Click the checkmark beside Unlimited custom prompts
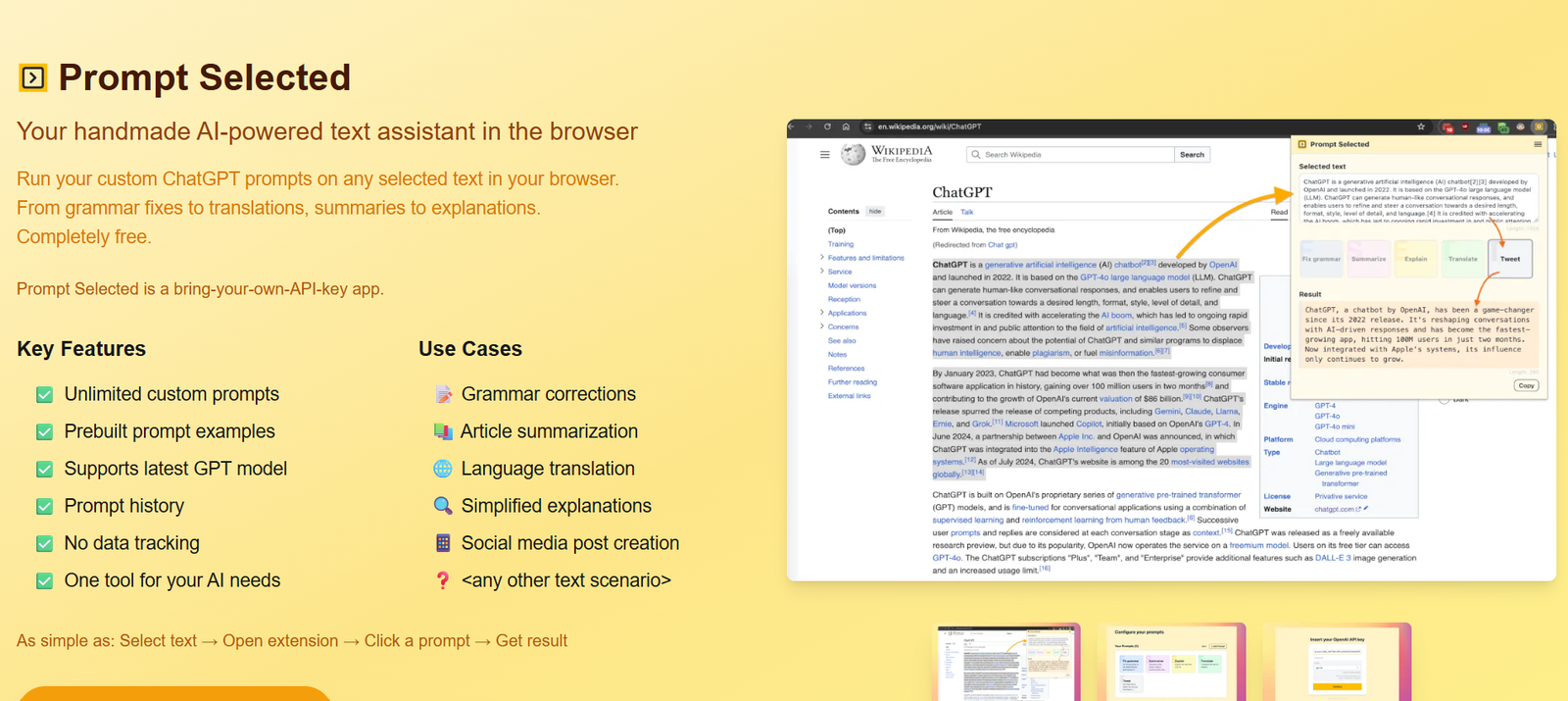 [44, 394]
